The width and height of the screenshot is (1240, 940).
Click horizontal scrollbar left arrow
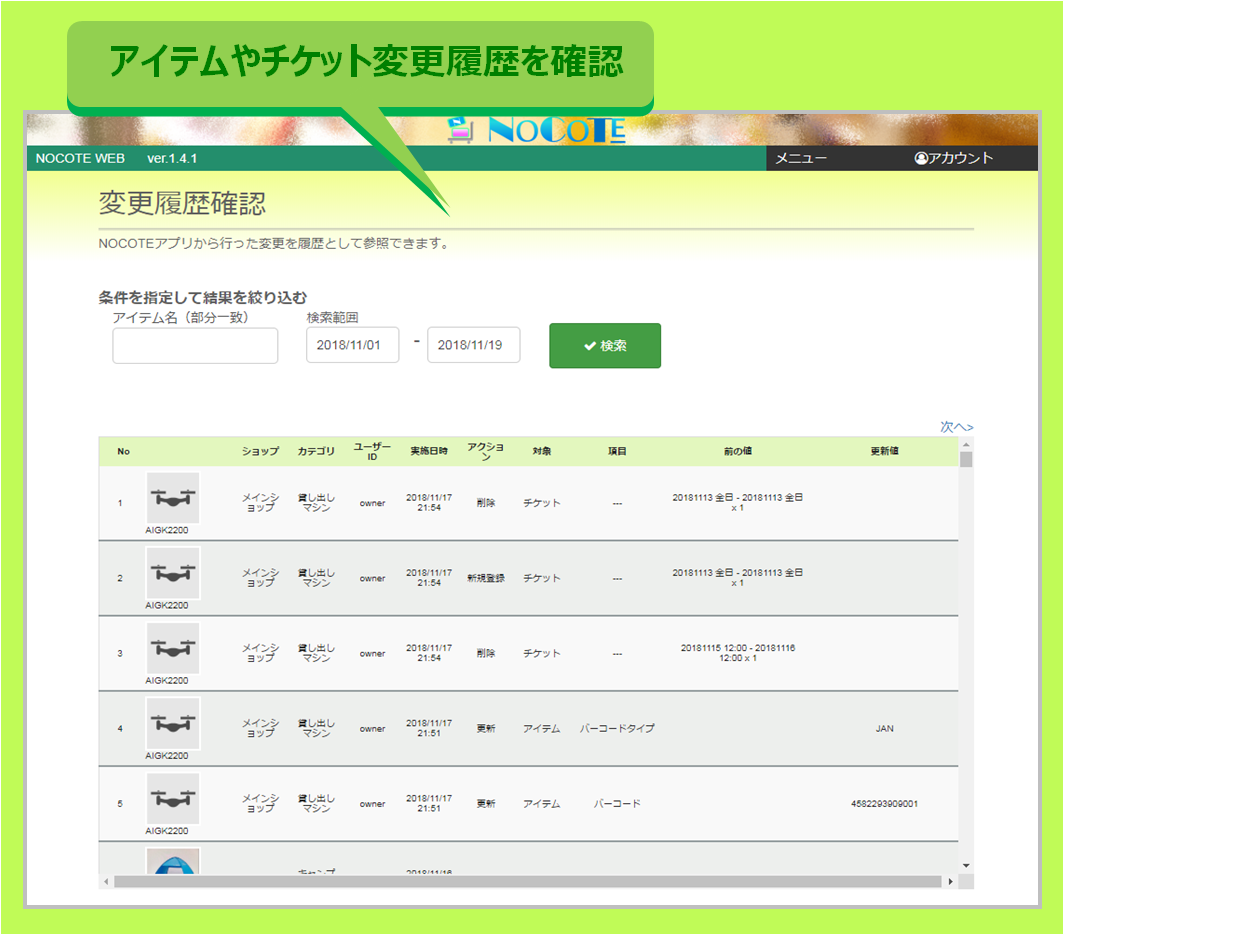[106, 882]
